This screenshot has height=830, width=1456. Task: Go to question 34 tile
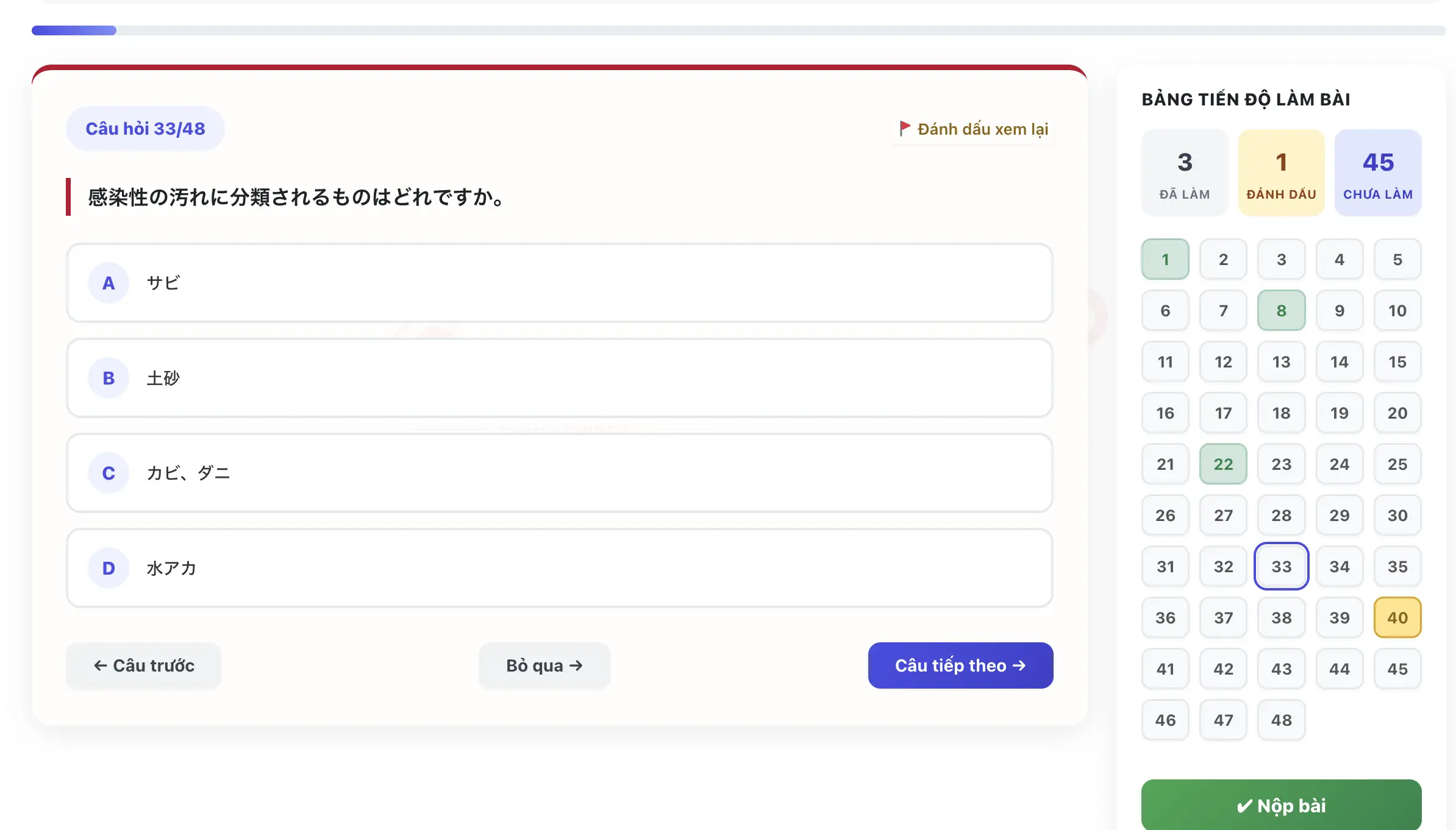coord(1339,566)
